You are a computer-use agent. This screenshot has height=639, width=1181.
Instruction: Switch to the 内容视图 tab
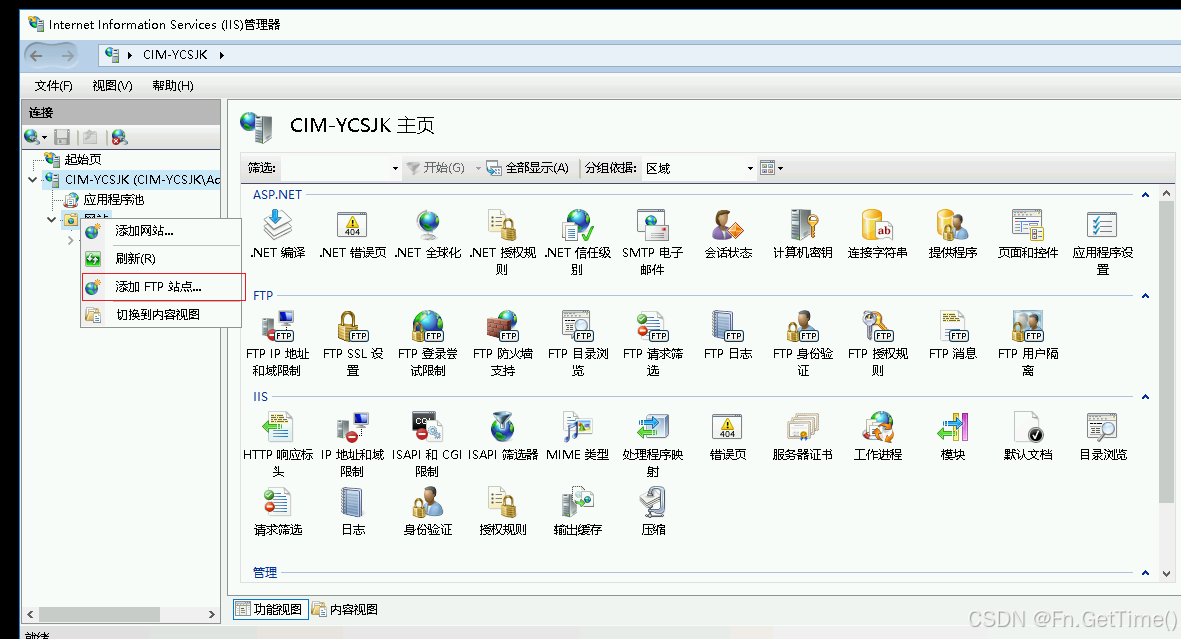pos(346,610)
